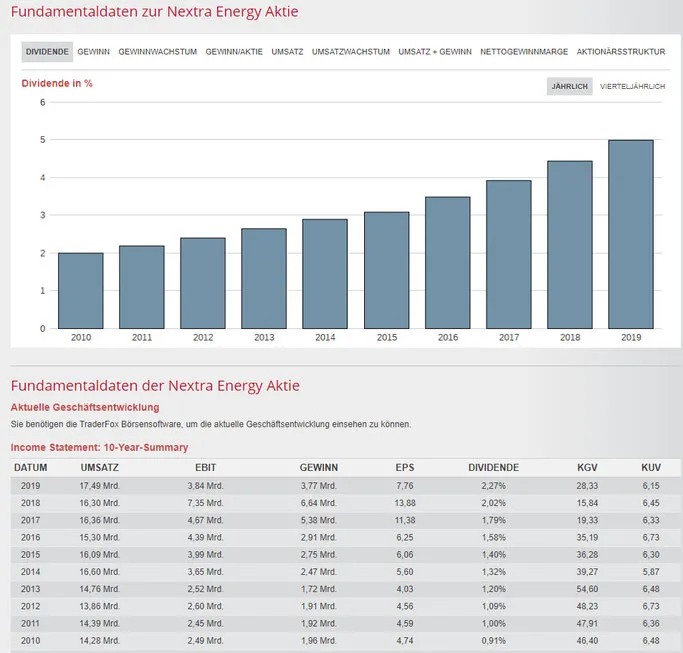Click the 2016 dividend bar
683x653 pixels.
tap(448, 263)
